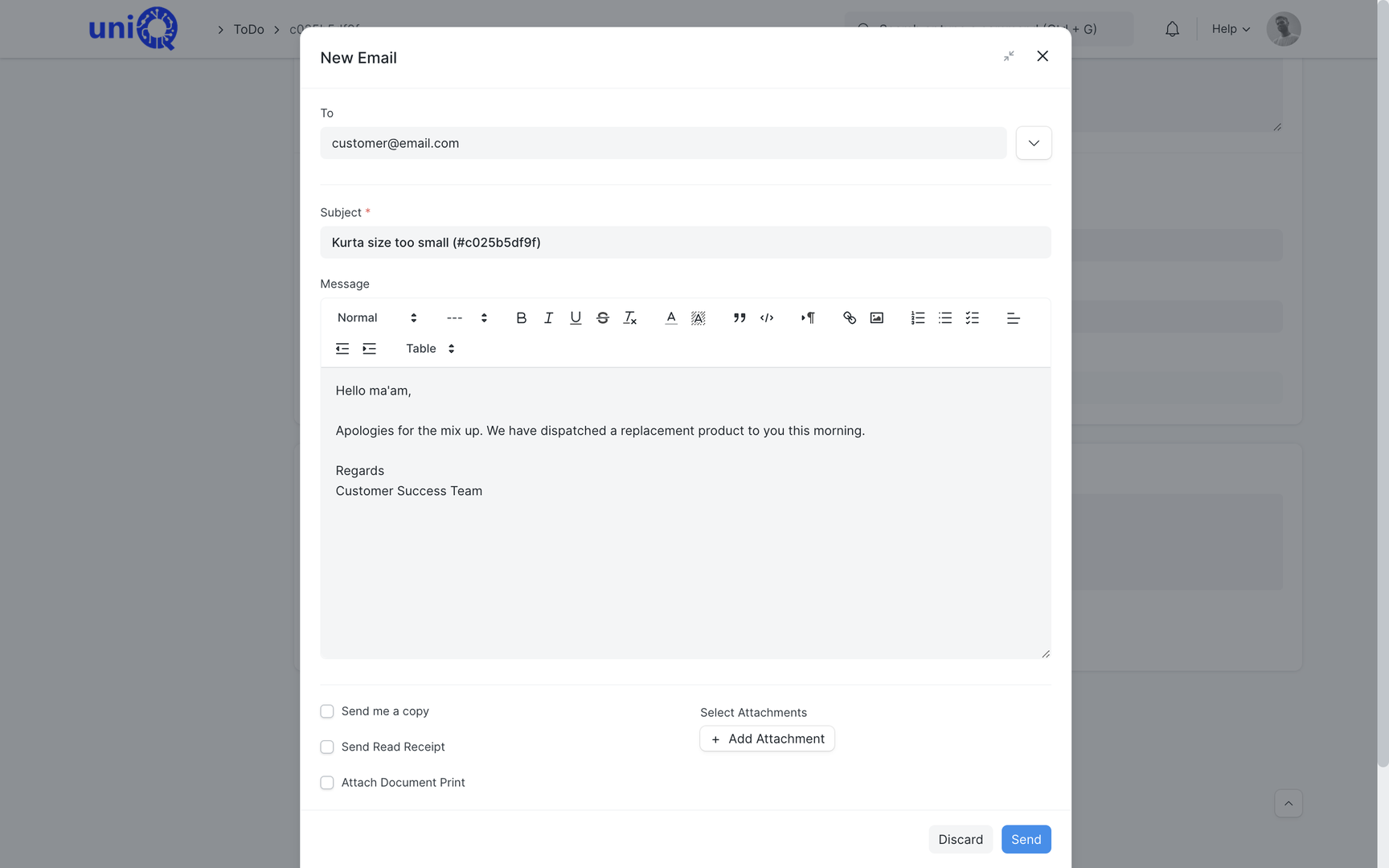Open the text background color picker
Screen dimensions: 1389x868
699,317
